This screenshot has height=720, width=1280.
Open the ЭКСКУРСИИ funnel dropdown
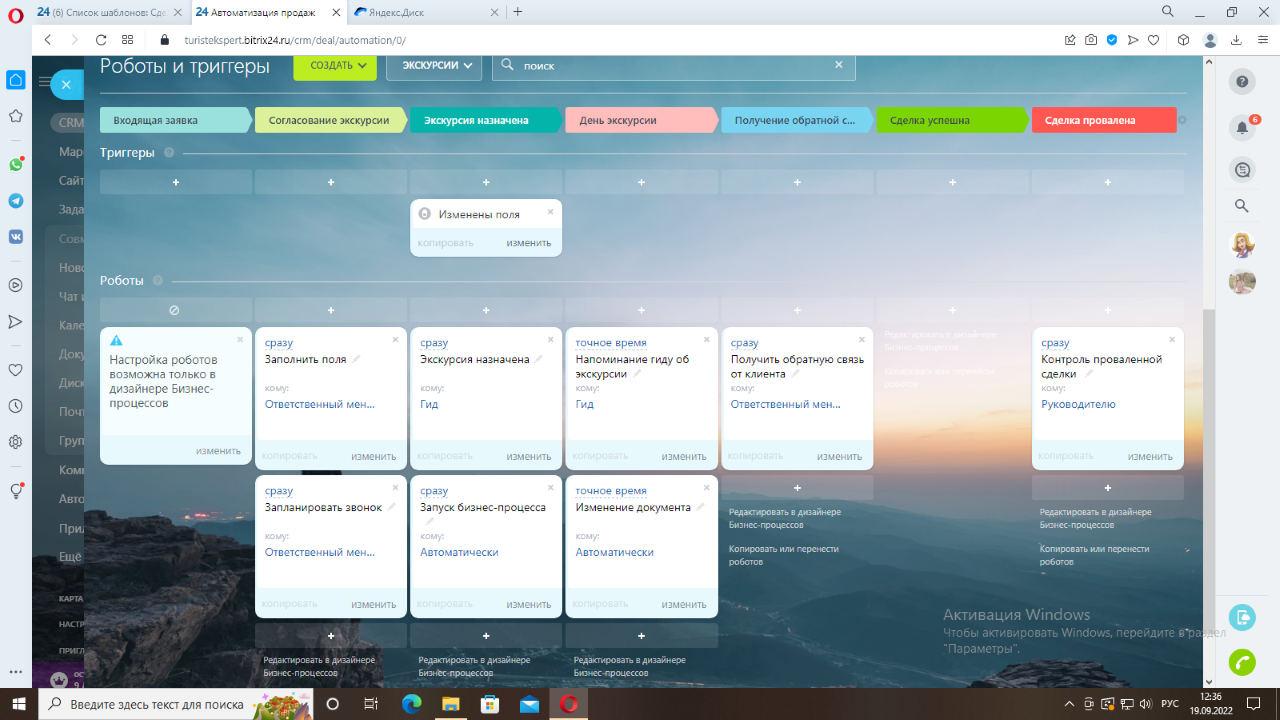pos(434,65)
